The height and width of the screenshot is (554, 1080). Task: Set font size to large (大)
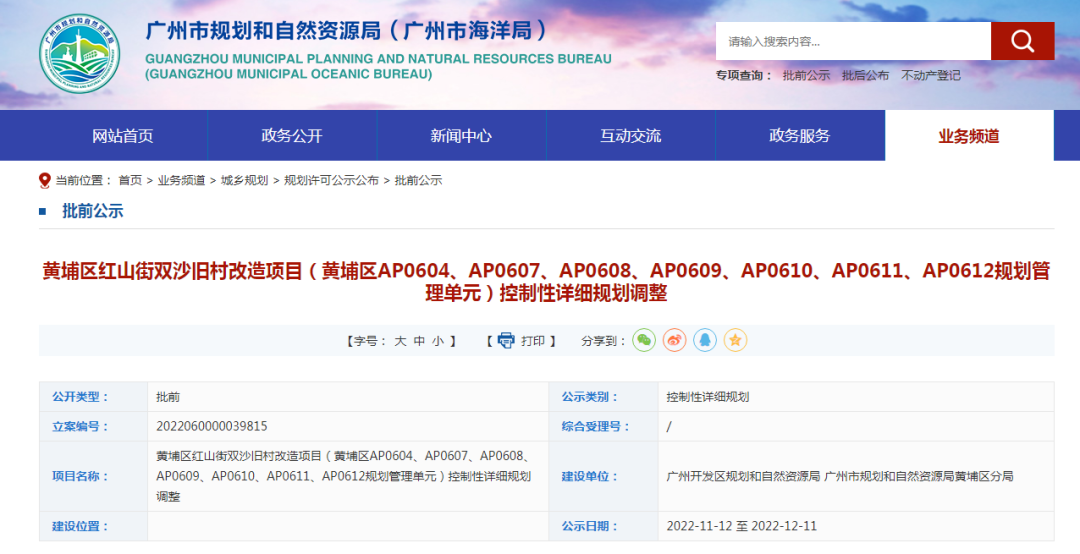(400, 341)
